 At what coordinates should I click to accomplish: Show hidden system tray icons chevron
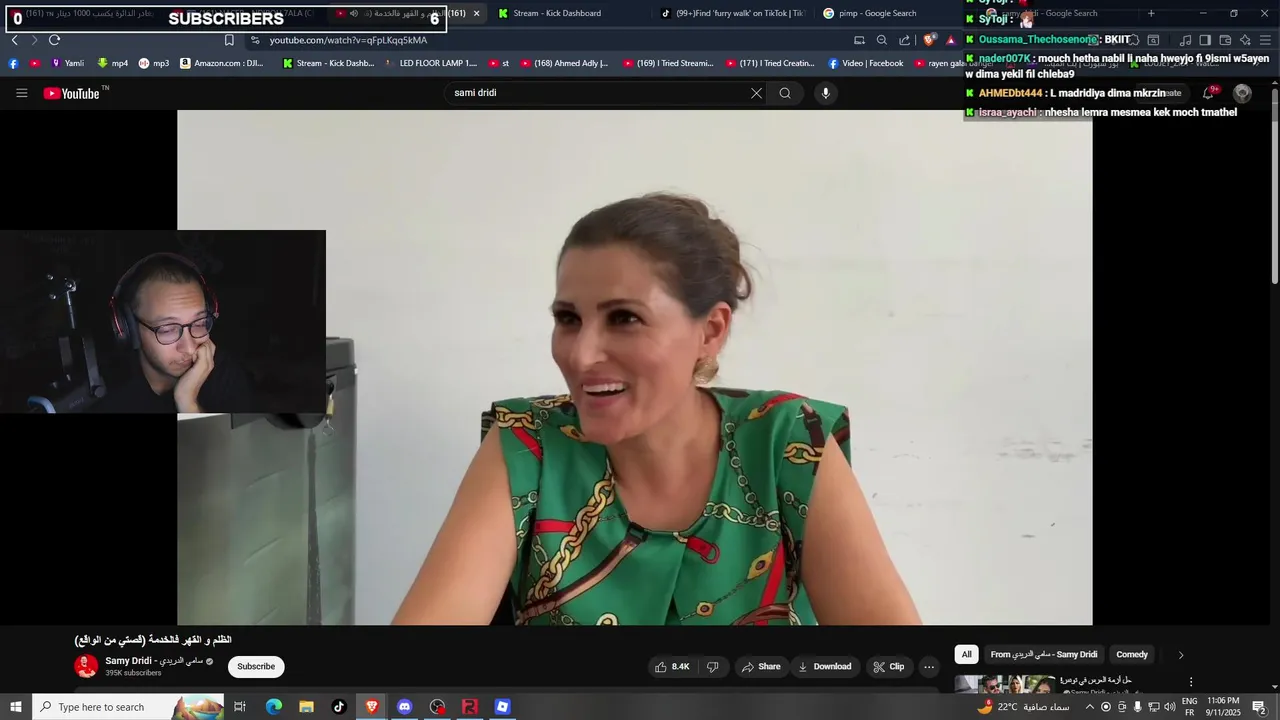(1089, 707)
